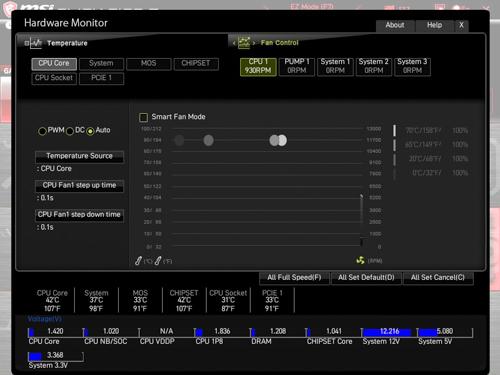
Task: Select the MOS temperature button
Action: coord(149,64)
